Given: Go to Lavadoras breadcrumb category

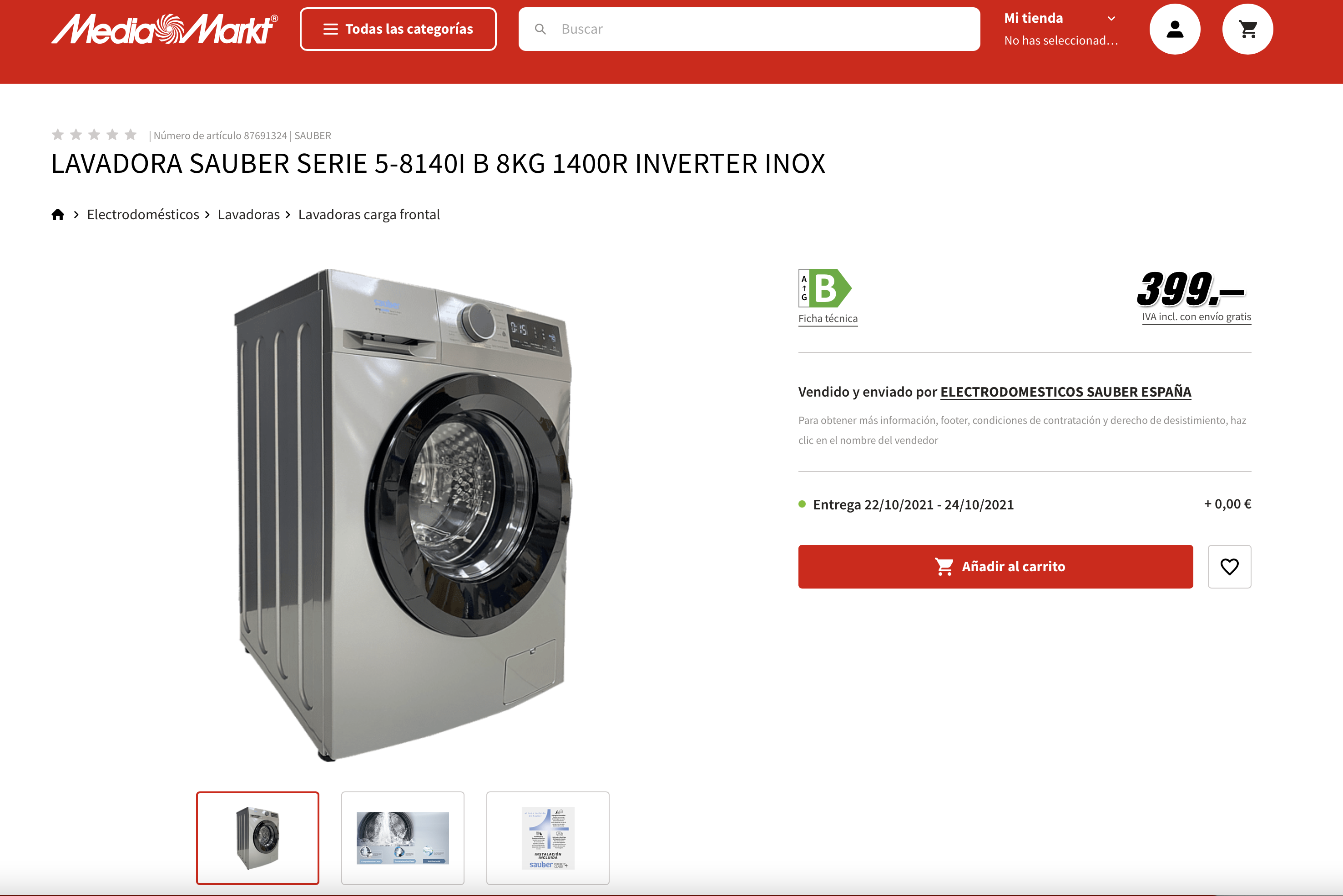Looking at the screenshot, I should 248,215.
